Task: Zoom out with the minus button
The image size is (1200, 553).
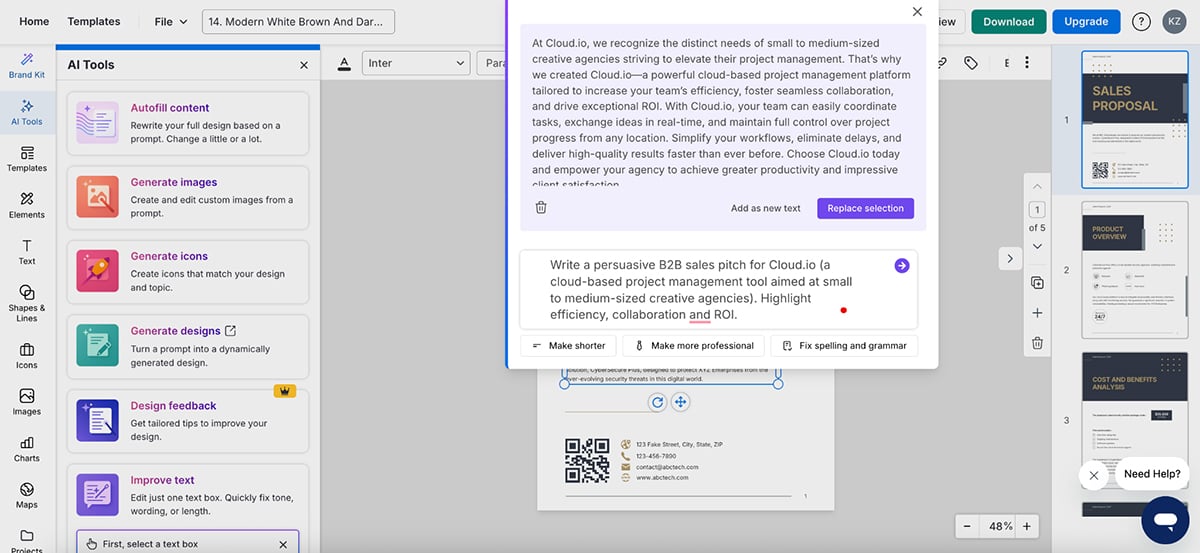Action: [967, 526]
